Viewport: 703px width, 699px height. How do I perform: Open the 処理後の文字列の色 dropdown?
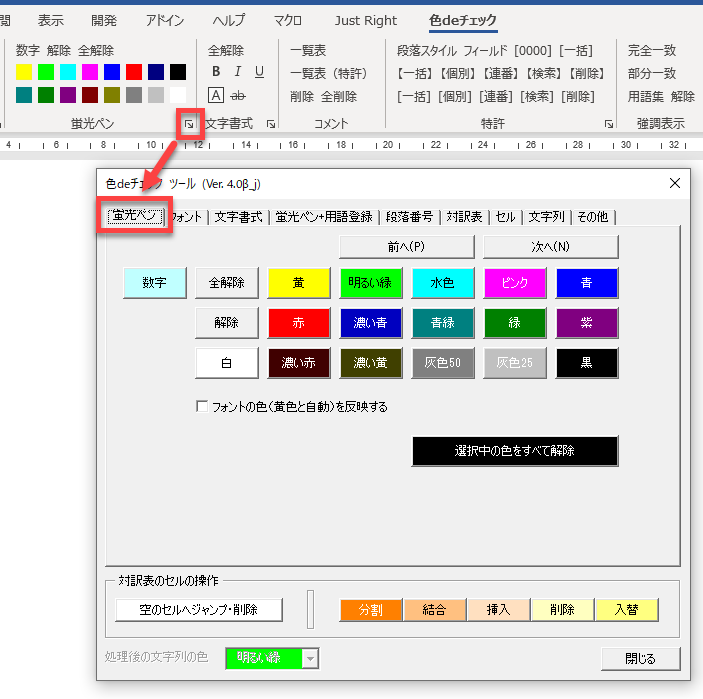coord(309,658)
